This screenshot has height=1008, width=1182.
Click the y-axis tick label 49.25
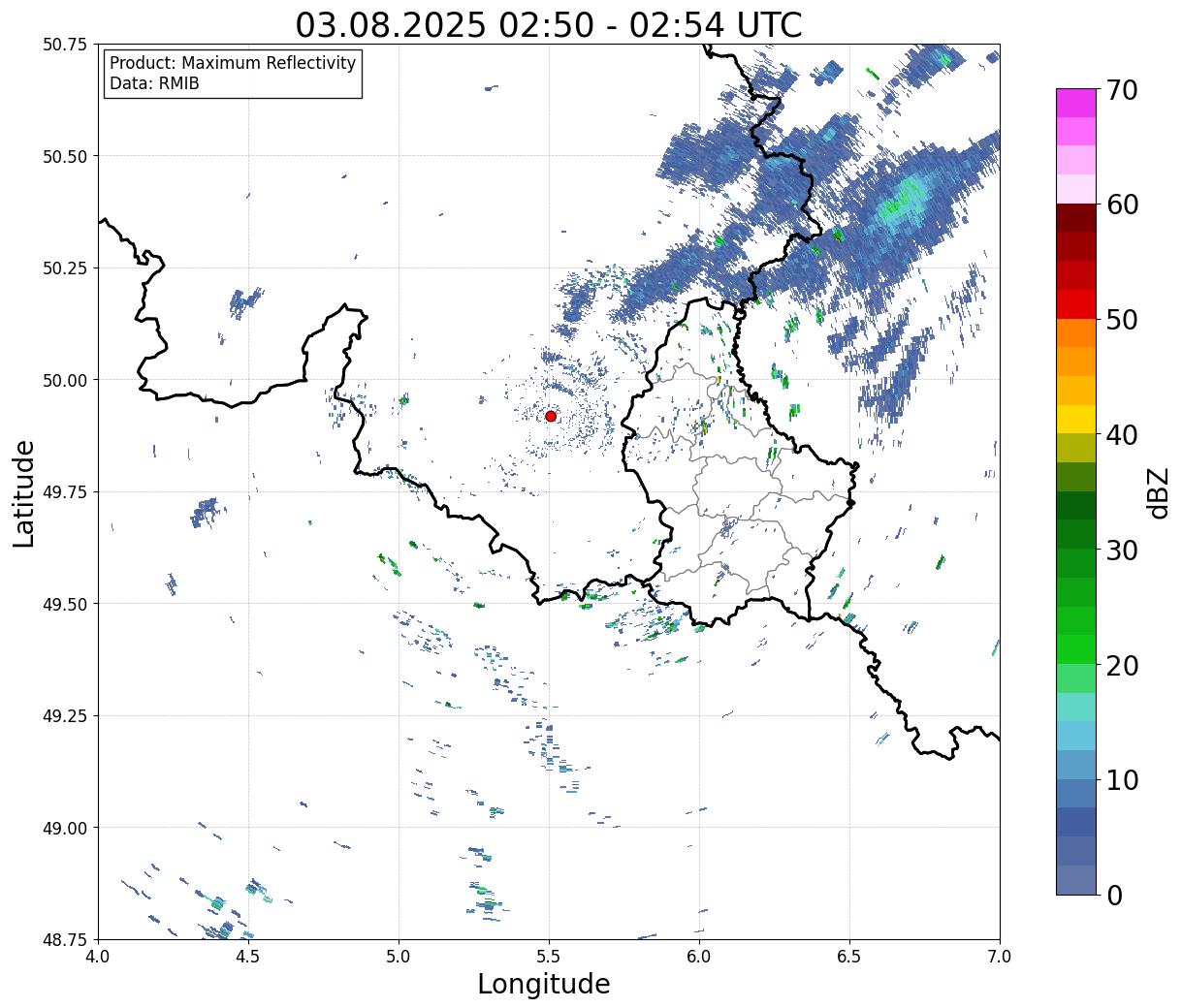tap(65, 715)
